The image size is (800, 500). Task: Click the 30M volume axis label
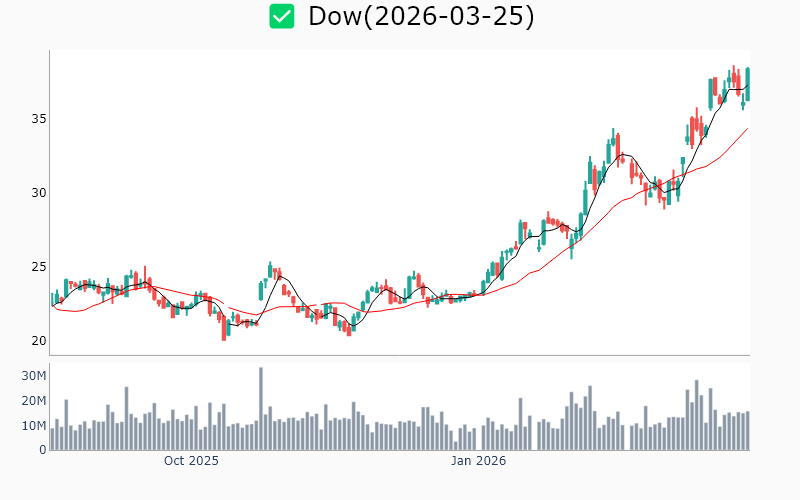(34, 376)
